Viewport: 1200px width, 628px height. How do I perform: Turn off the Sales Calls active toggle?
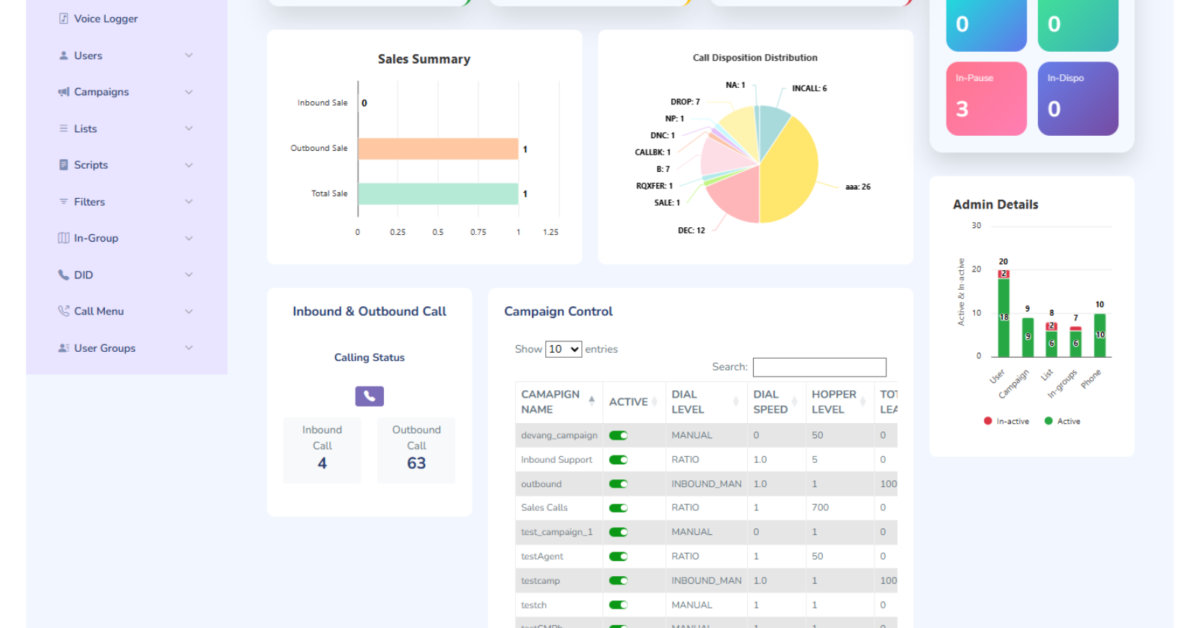click(618, 508)
